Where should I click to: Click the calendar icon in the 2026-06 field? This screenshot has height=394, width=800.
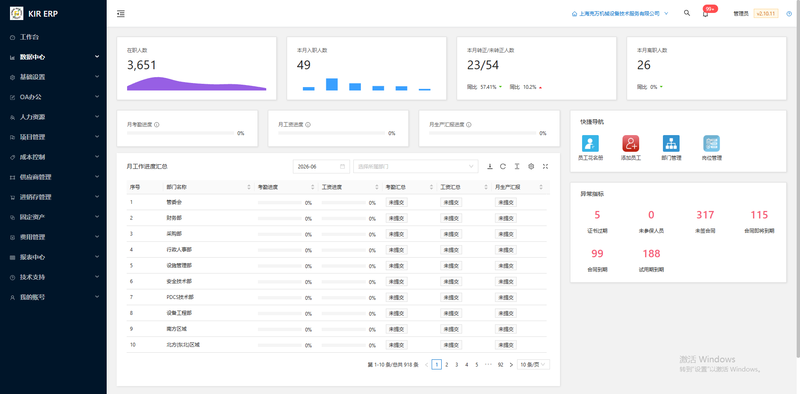(342, 166)
